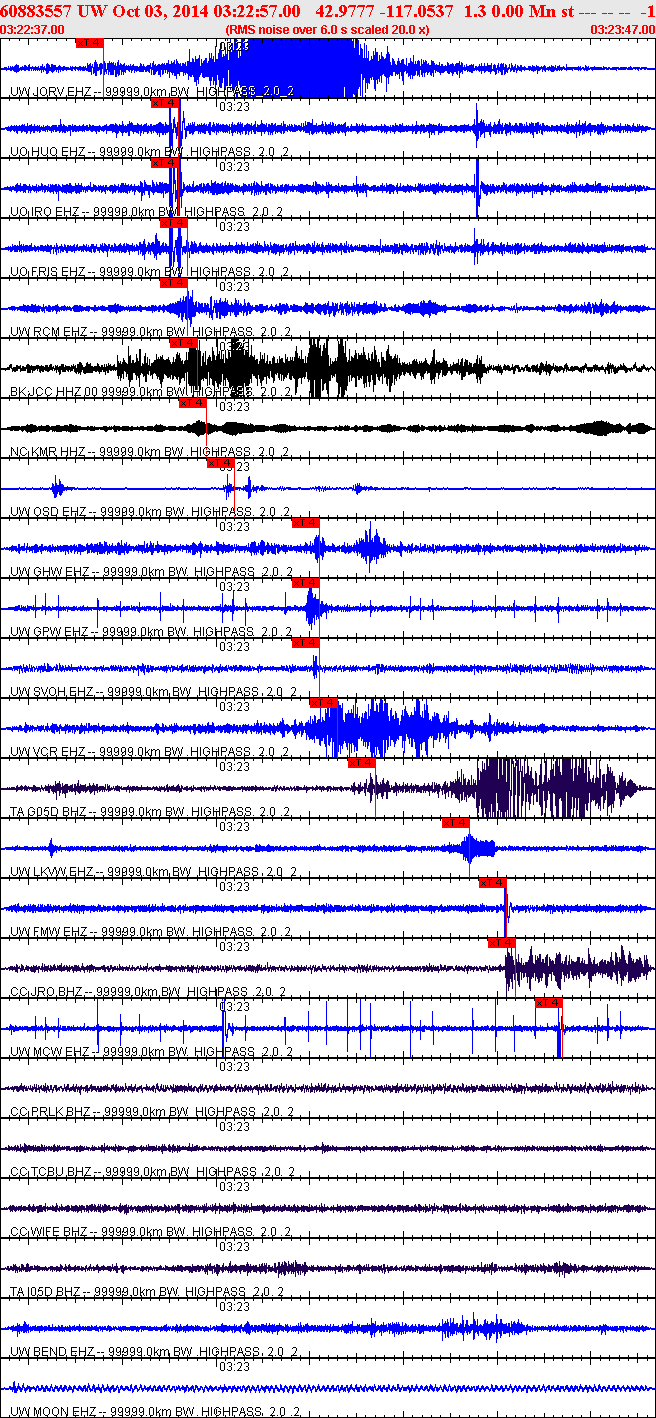This screenshot has height=1418, width=656.
Task: Click the UW SVOH EHZ station label
Action: tap(52, 691)
